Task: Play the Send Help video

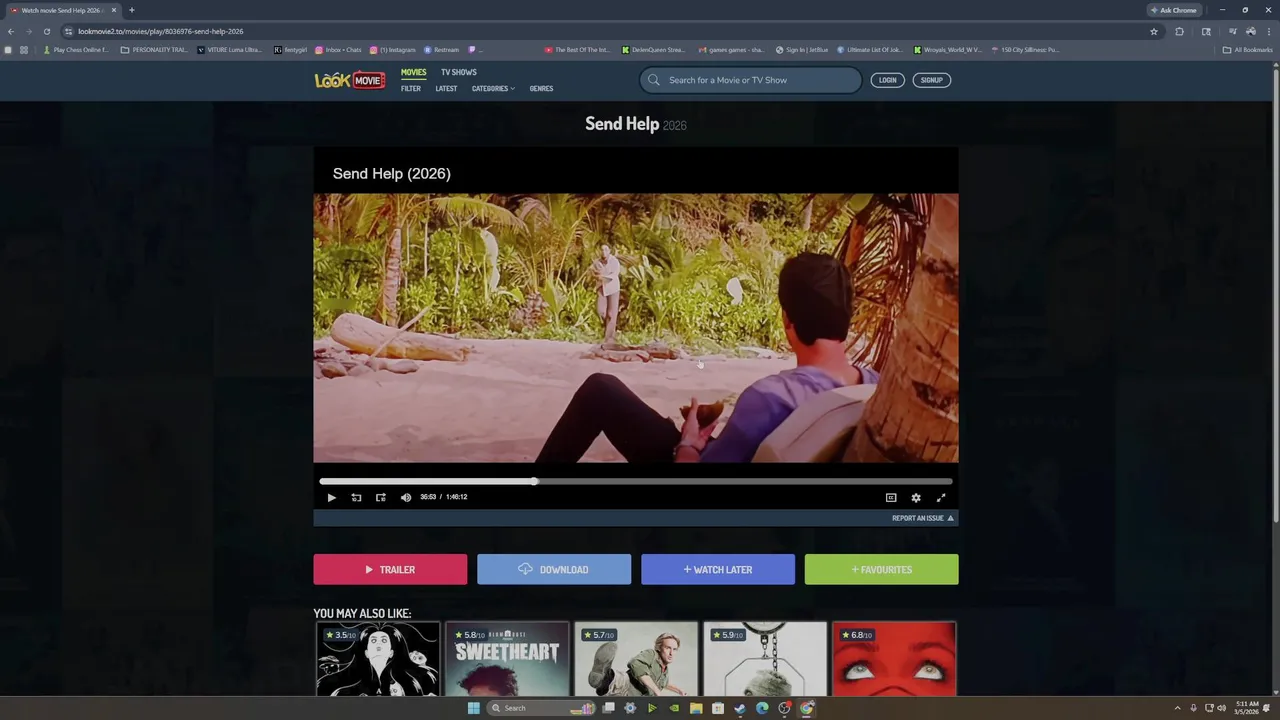Action: pos(332,497)
